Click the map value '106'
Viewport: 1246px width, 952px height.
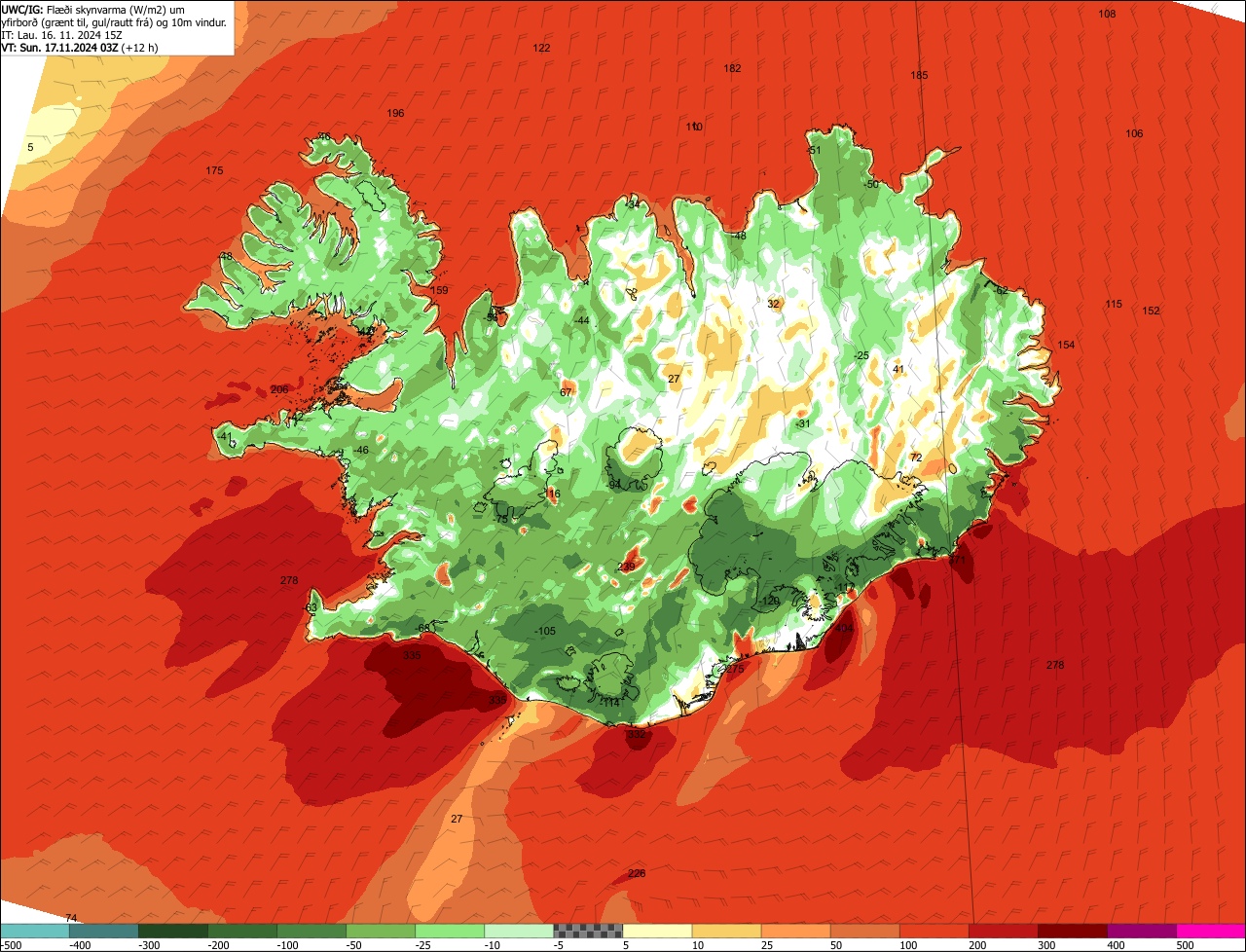click(x=1134, y=133)
